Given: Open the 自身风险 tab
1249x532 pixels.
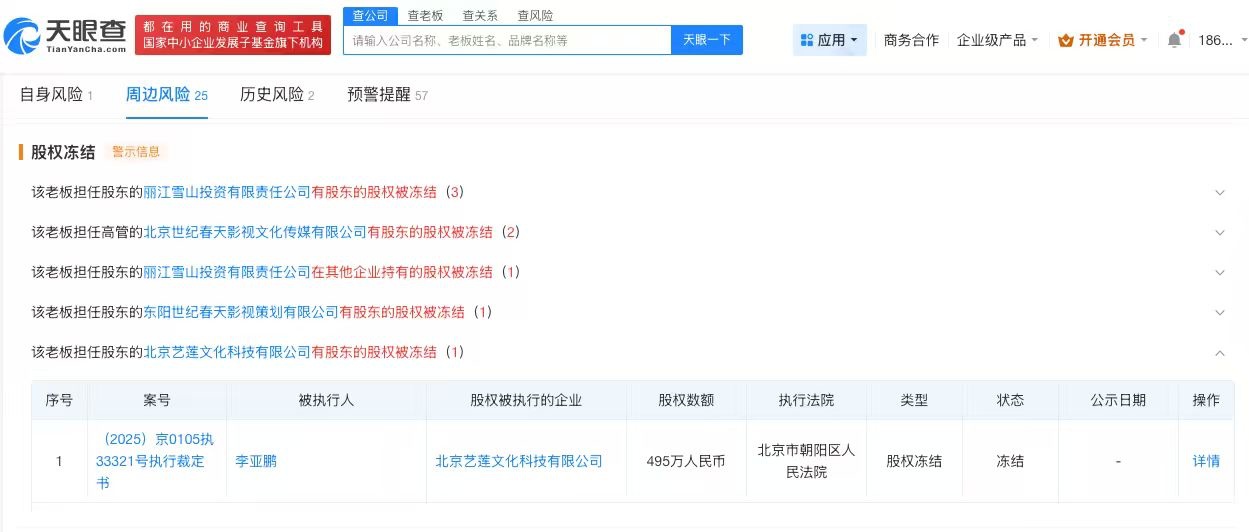Looking at the screenshot, I should tap(56, 95).
